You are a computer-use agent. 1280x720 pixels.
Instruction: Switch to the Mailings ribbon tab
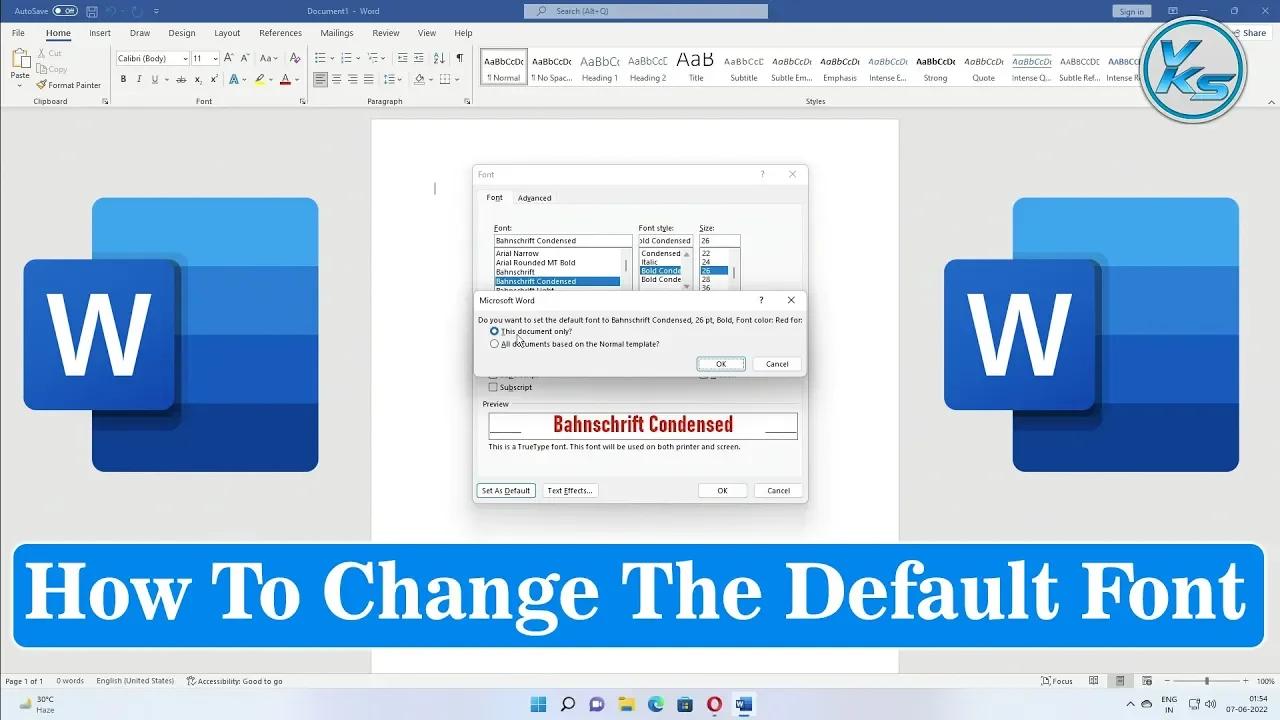(x=337, y=33)
